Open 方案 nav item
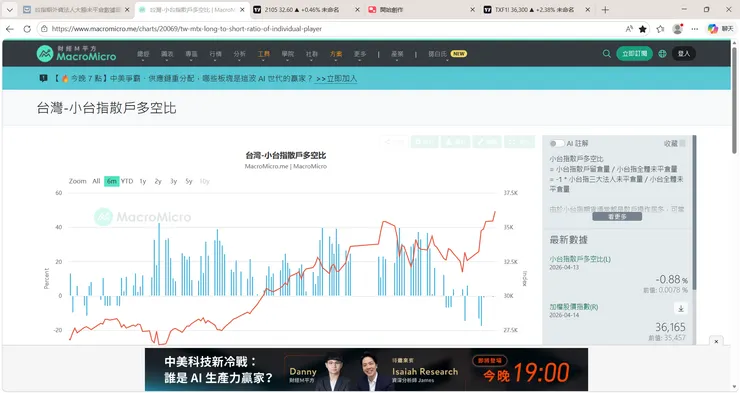This screenshot has height=393, width=740. coord(336,54)
